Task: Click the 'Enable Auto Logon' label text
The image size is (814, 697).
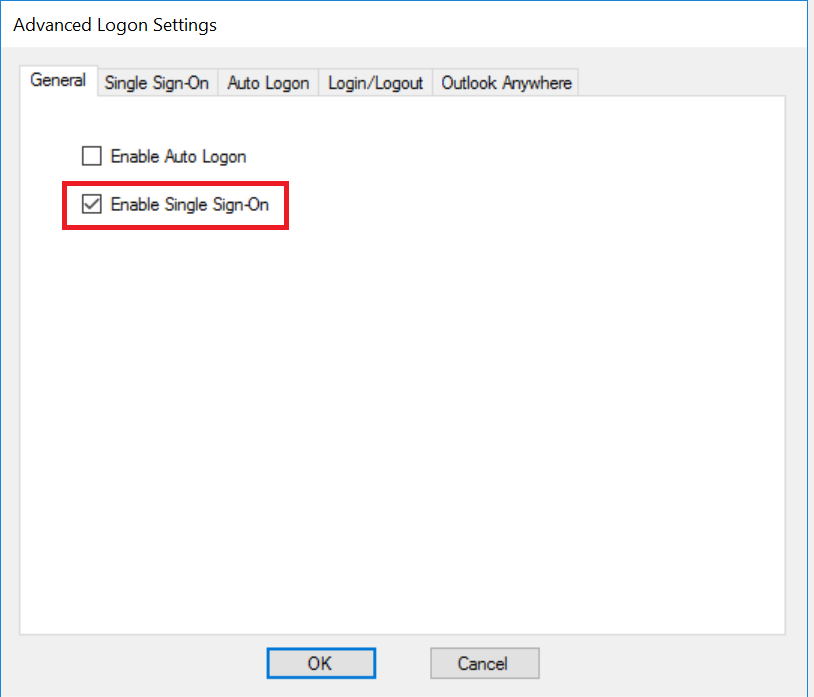Action: [x=178, y=156]
